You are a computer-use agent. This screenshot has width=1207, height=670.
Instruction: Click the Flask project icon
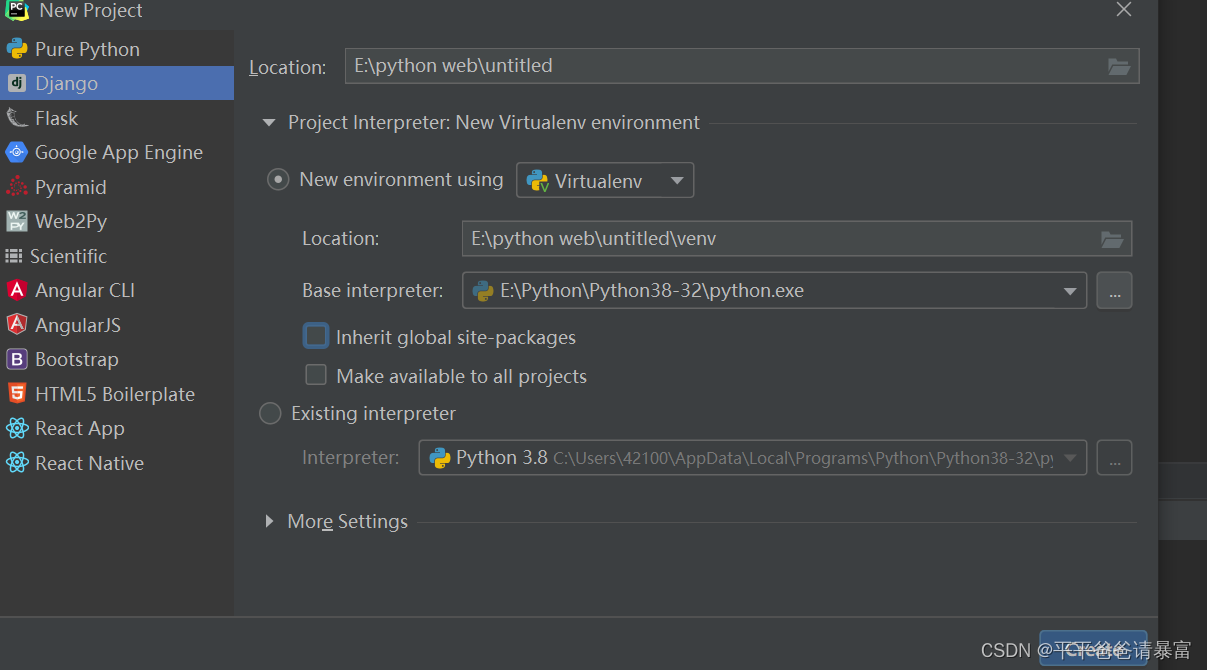[x=17, y=118]
